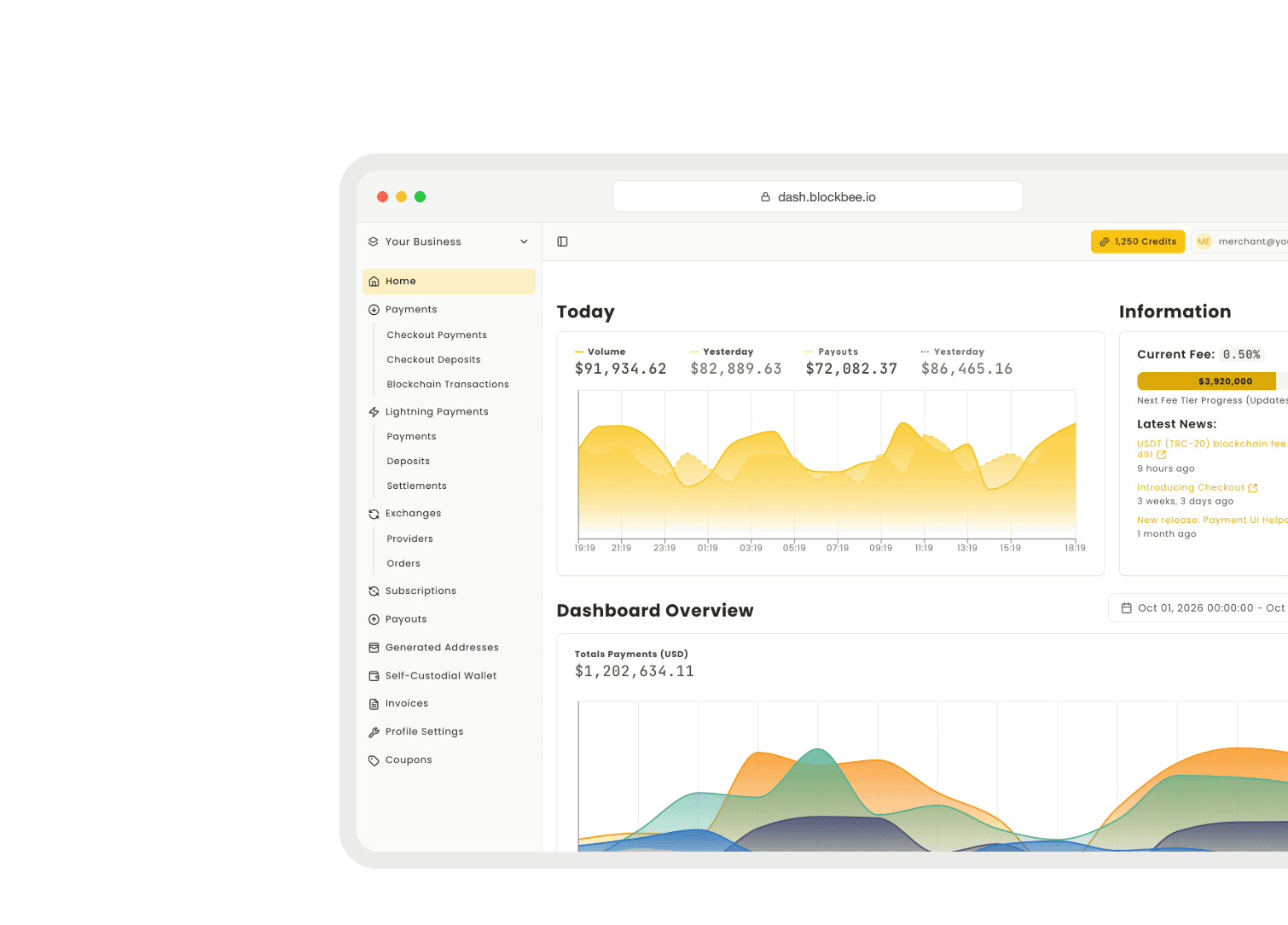Open the Introducing Checkout news link
Viewport: 1288px width, 925px height.
click(x=1191, y=488)
